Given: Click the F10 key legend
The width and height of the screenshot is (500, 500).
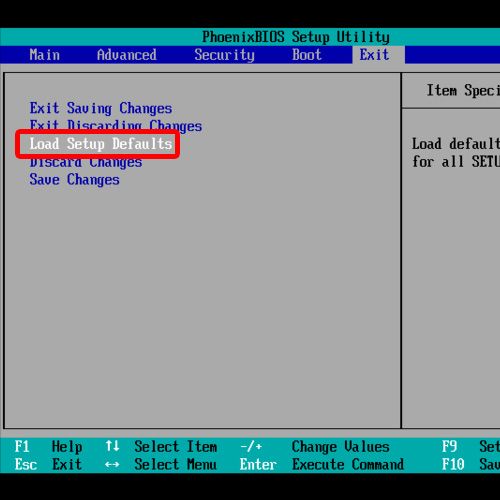Looking at the screenshot, I should (453, 465).
